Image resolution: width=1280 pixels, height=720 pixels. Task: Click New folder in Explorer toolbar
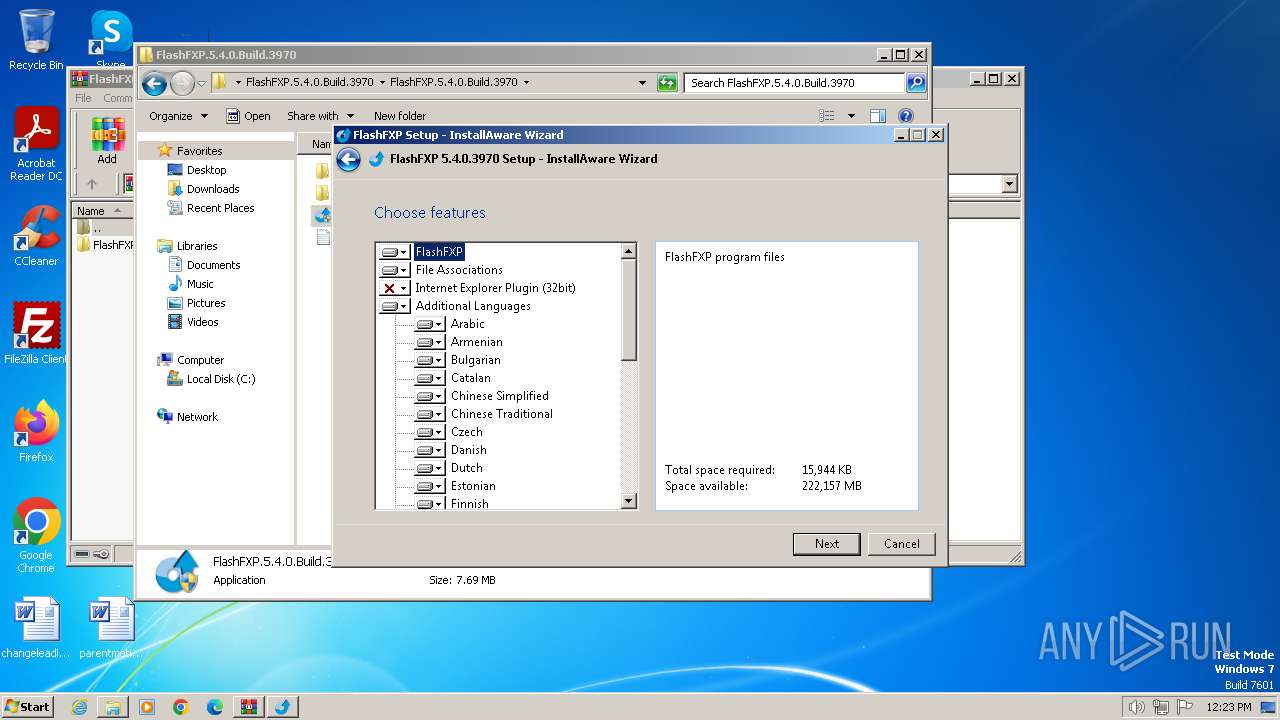(x=399, y=116)
